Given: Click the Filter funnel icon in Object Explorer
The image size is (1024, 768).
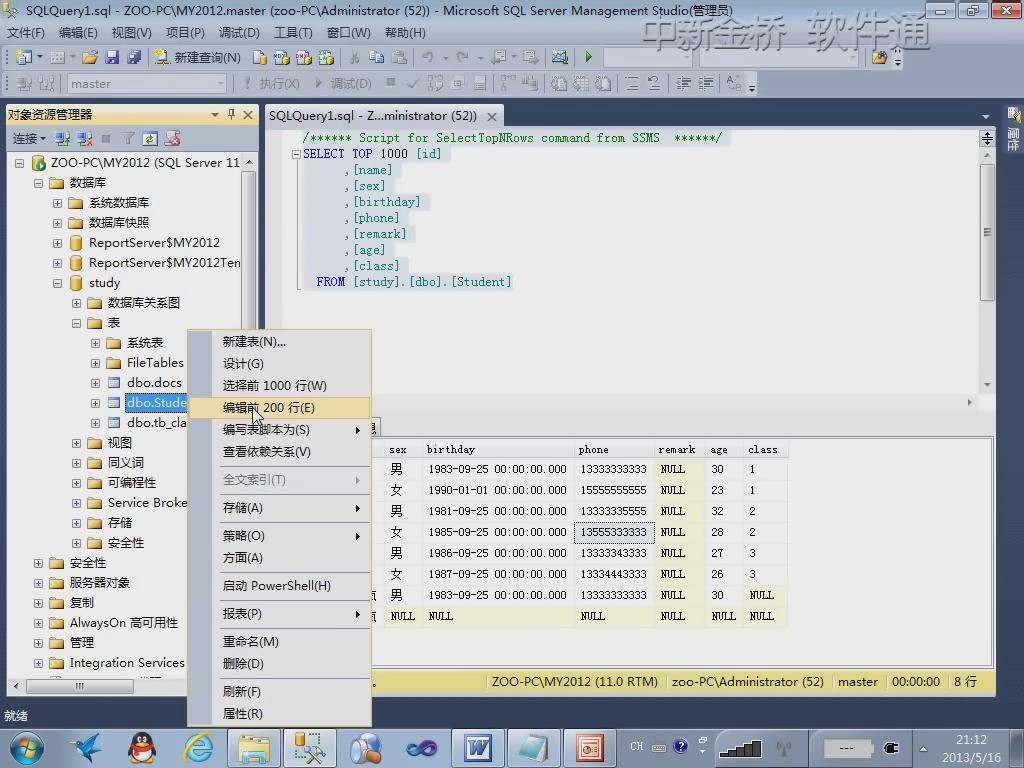Looking at the screenshot, I should click(128, 138).
